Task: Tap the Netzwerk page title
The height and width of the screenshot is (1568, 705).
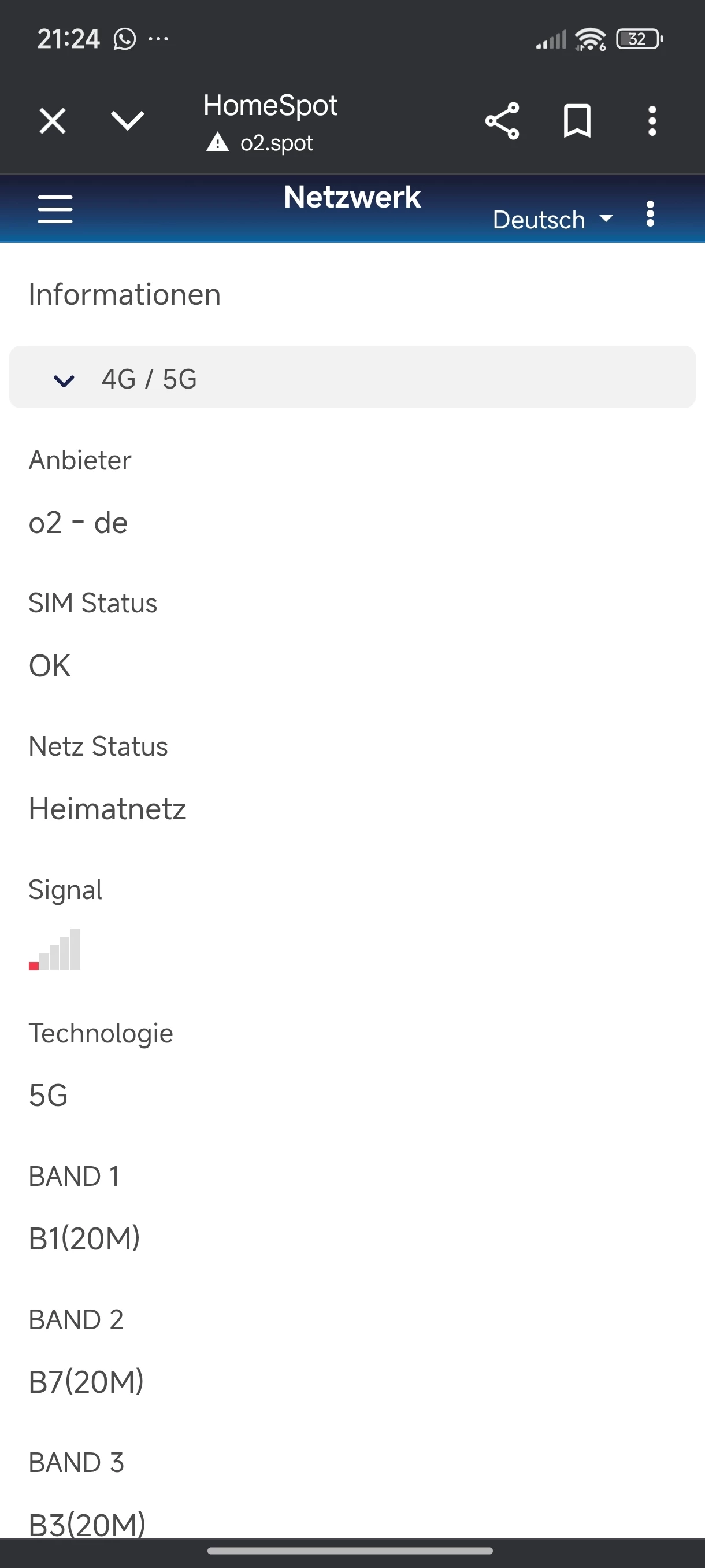Action: pyautogui.click(x=352, y=197)
